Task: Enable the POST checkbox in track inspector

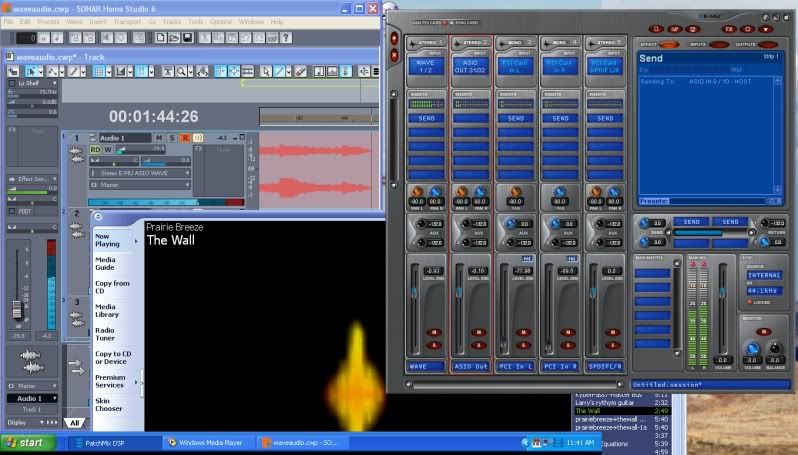Action: tap(11, 211)
